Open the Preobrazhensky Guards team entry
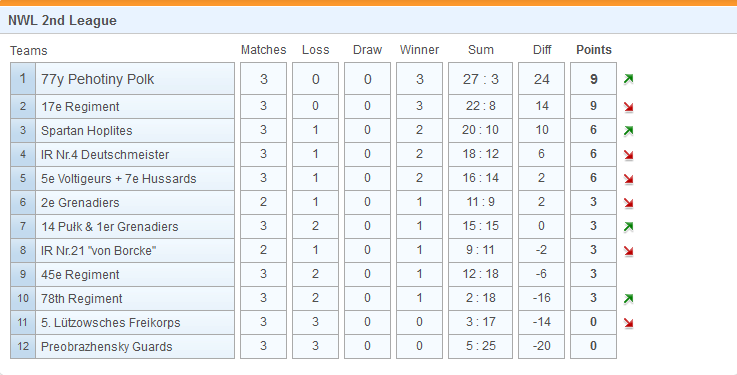This screenshot has height=375, width=737. pyautogui.click(x=107, y=347)
